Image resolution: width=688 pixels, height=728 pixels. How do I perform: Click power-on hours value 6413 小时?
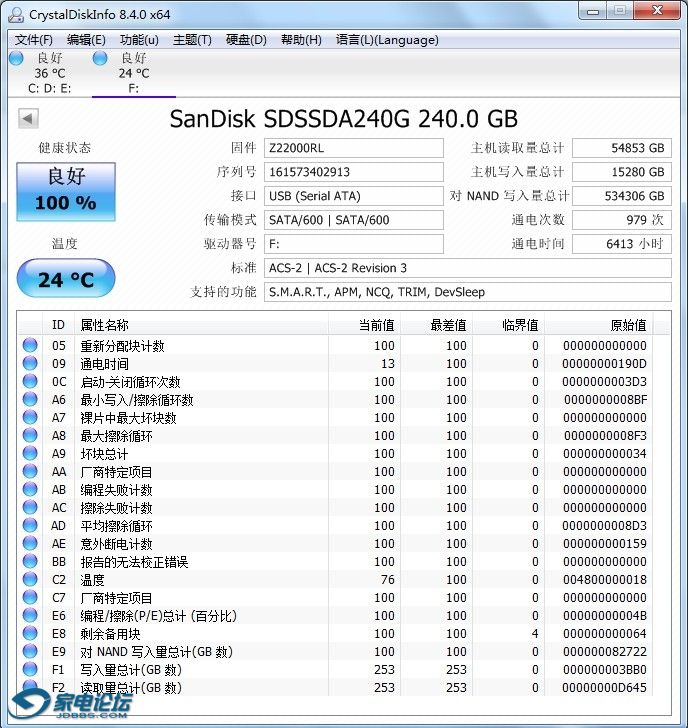[x=622, y=244]
